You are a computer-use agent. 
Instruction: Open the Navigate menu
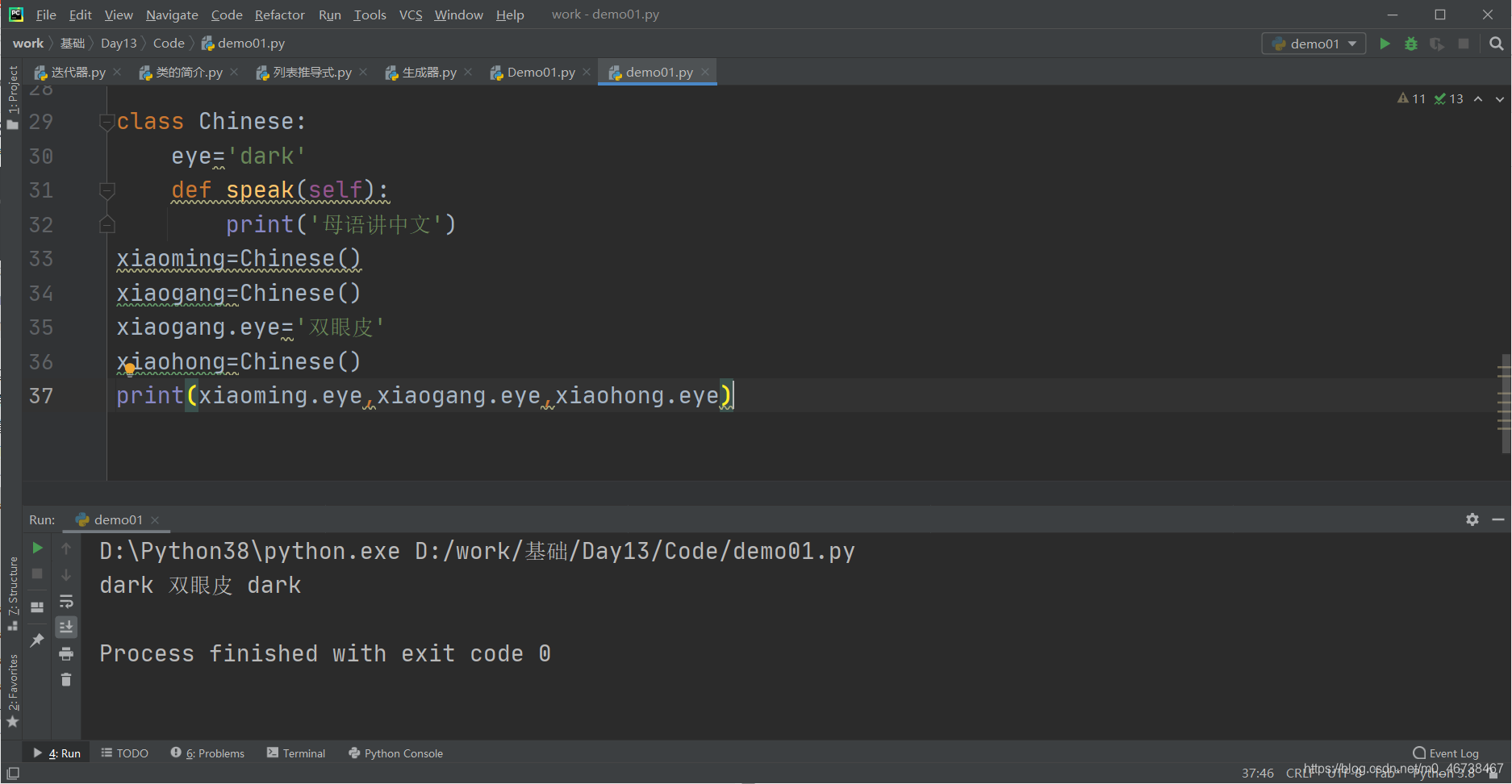172,15
